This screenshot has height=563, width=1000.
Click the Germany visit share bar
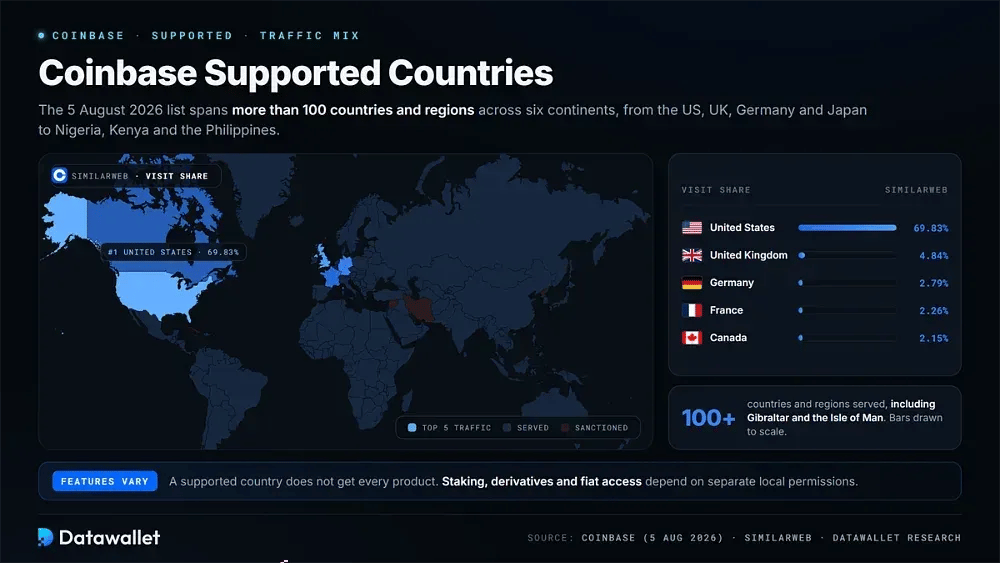point(847,282)
